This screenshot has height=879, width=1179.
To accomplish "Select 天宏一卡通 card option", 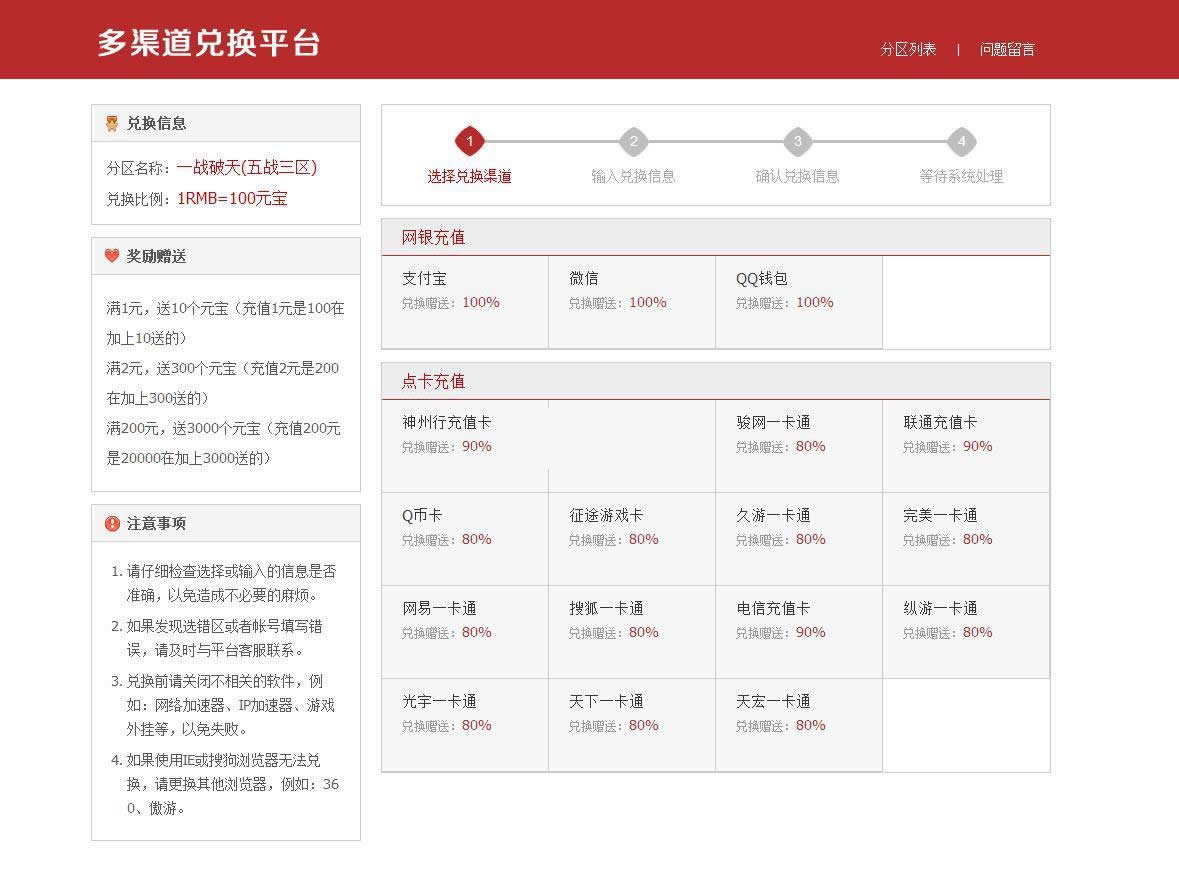I will click(x=799, y=726).
